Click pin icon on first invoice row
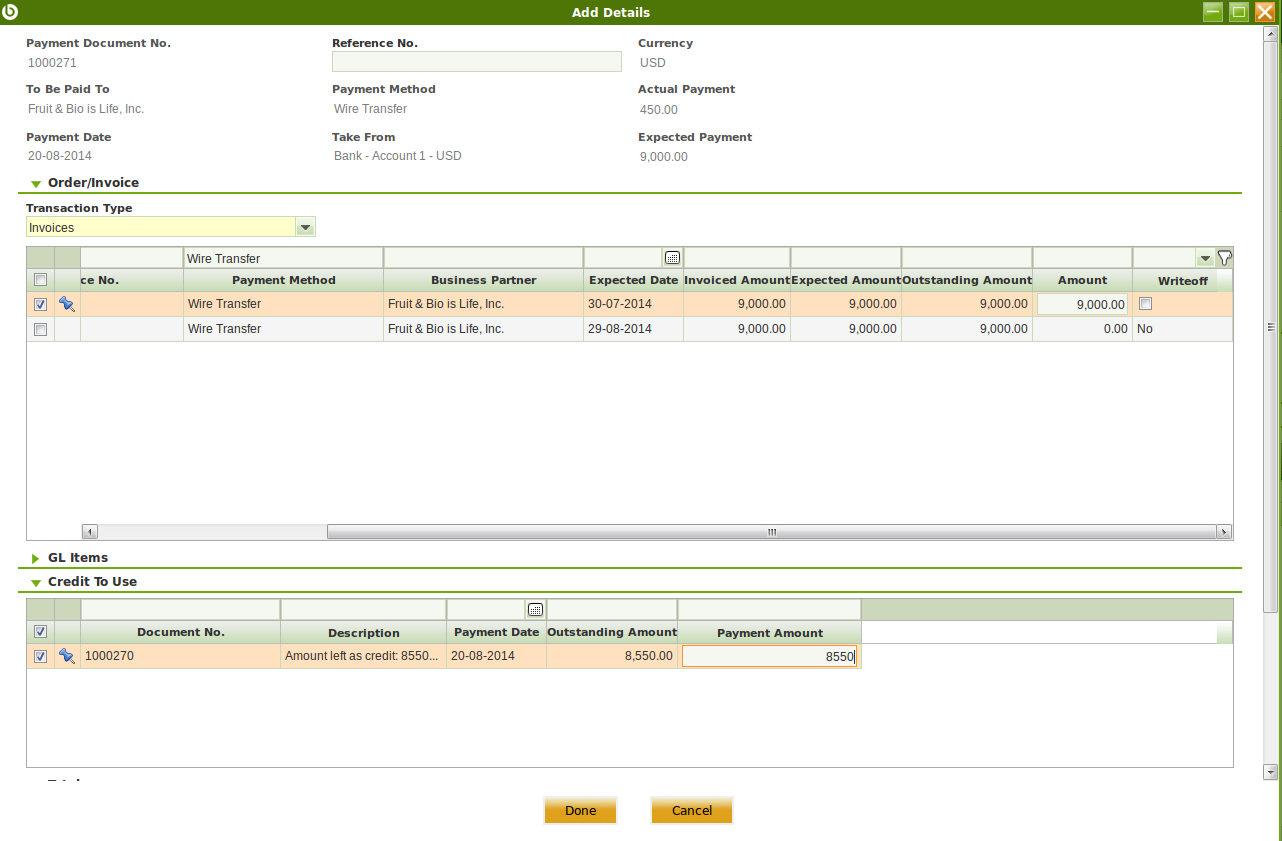1282x841 pixels. coord(67,304)
